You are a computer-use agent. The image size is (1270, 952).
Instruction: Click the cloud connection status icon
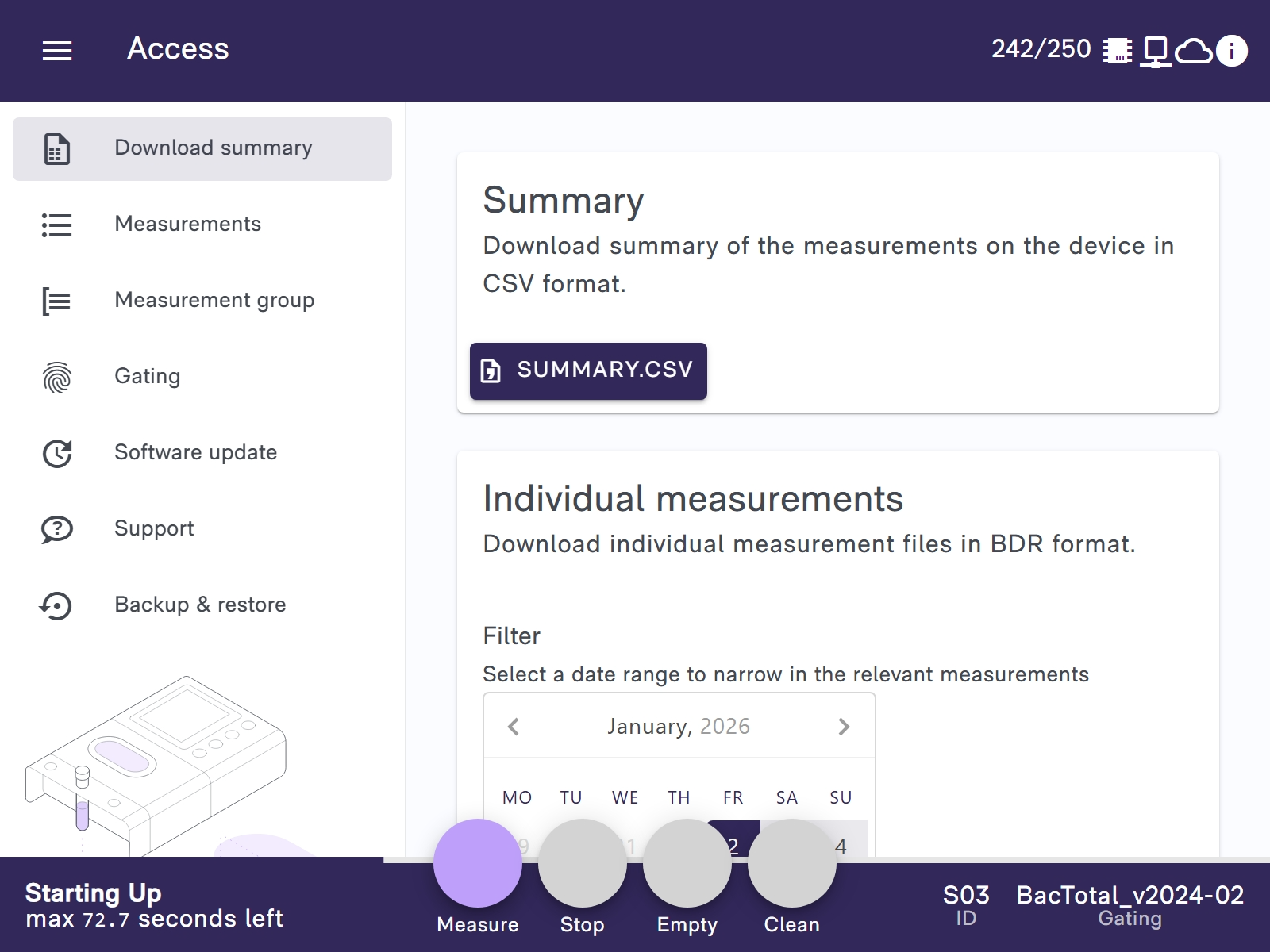click(x=1193, y=51)
